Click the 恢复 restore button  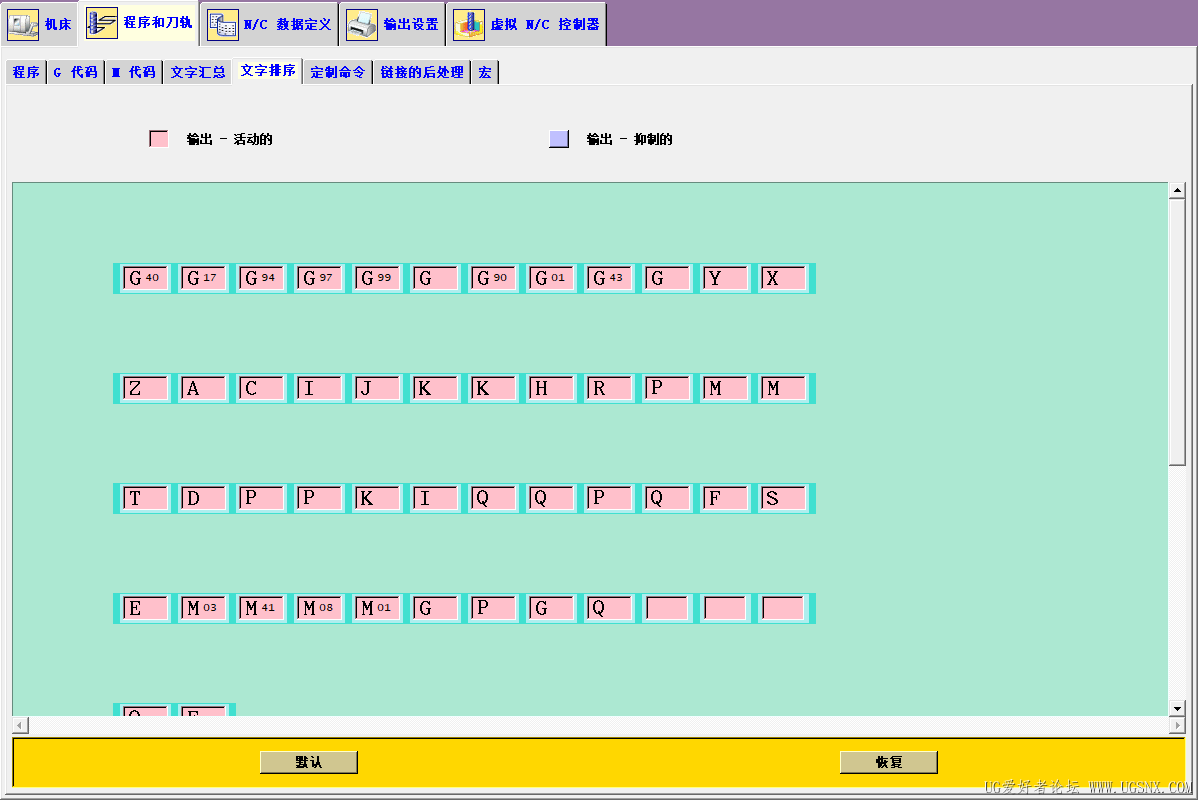889,762
